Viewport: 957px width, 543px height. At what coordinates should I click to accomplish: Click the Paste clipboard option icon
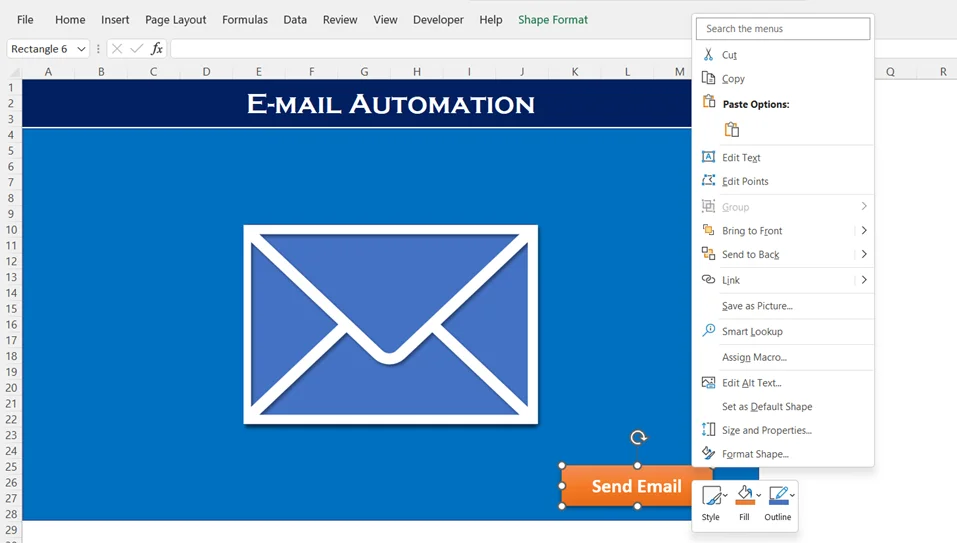[x=731, y=129]
